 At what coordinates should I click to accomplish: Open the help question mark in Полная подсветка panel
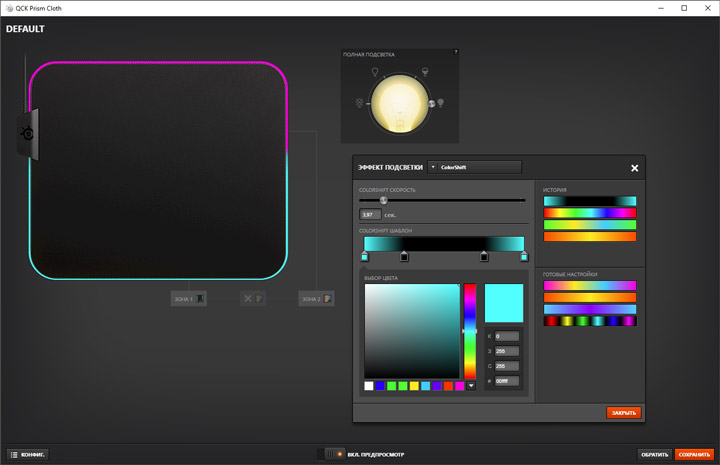(456, 52)
